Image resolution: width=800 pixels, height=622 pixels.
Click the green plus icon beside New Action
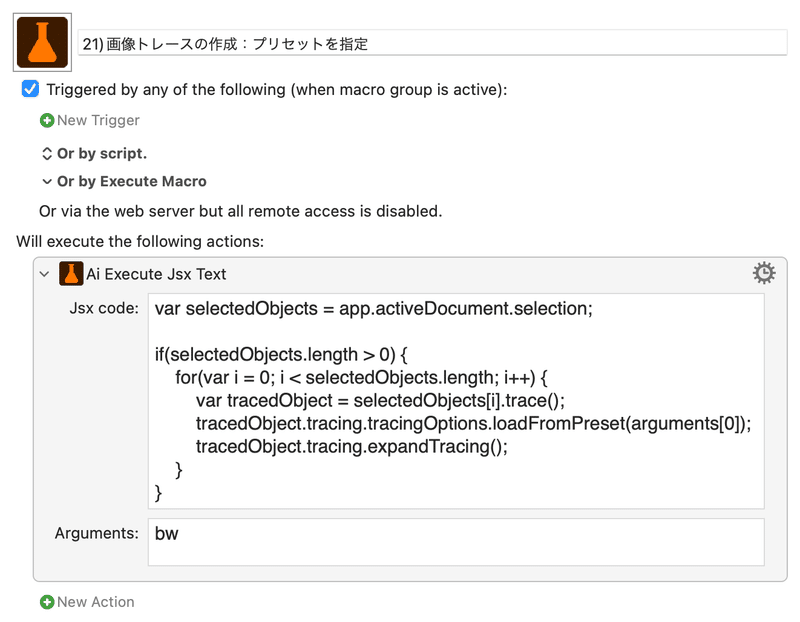pos(47,602)
